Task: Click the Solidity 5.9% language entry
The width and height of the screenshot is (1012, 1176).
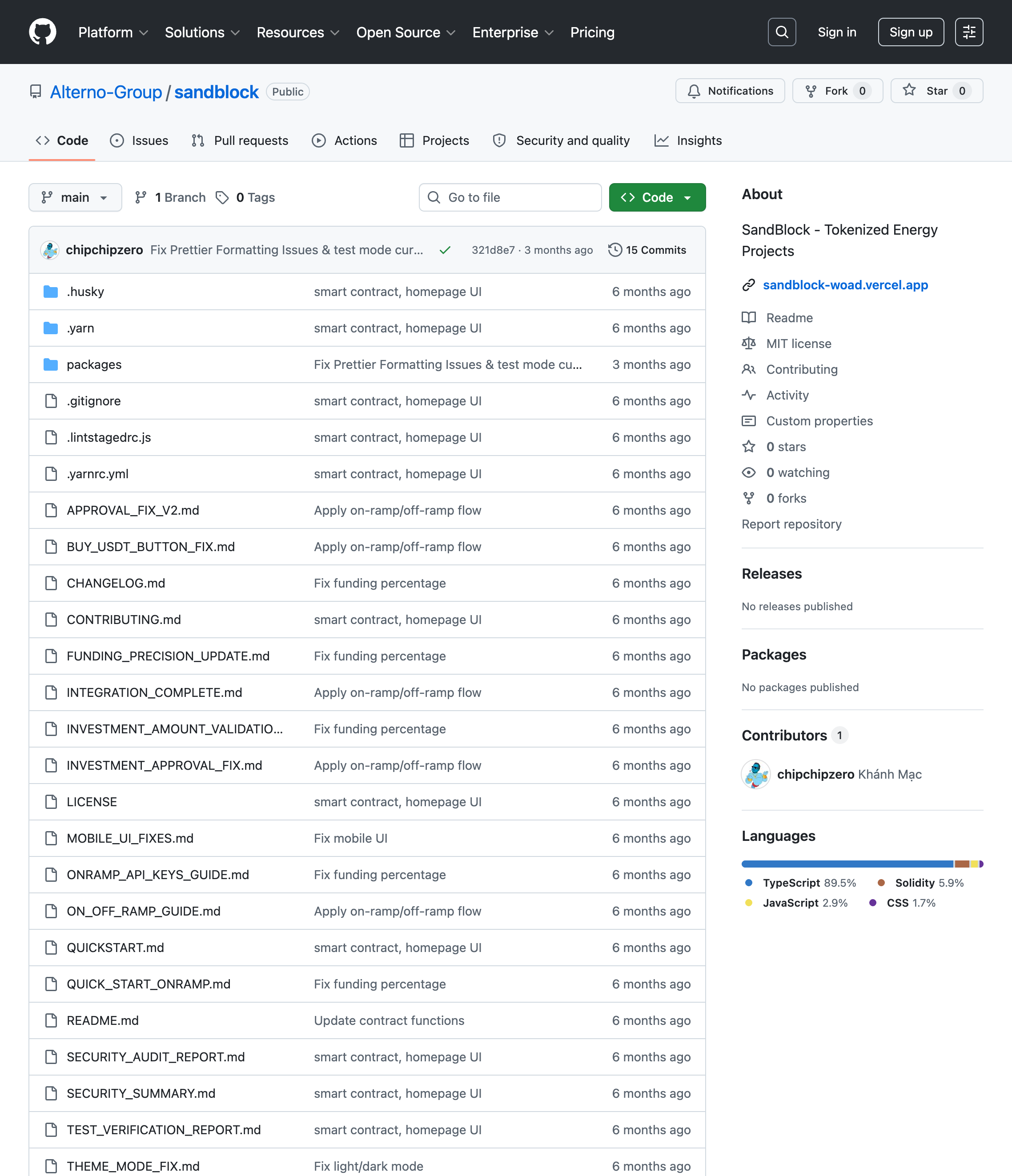Action: point(920,883)
